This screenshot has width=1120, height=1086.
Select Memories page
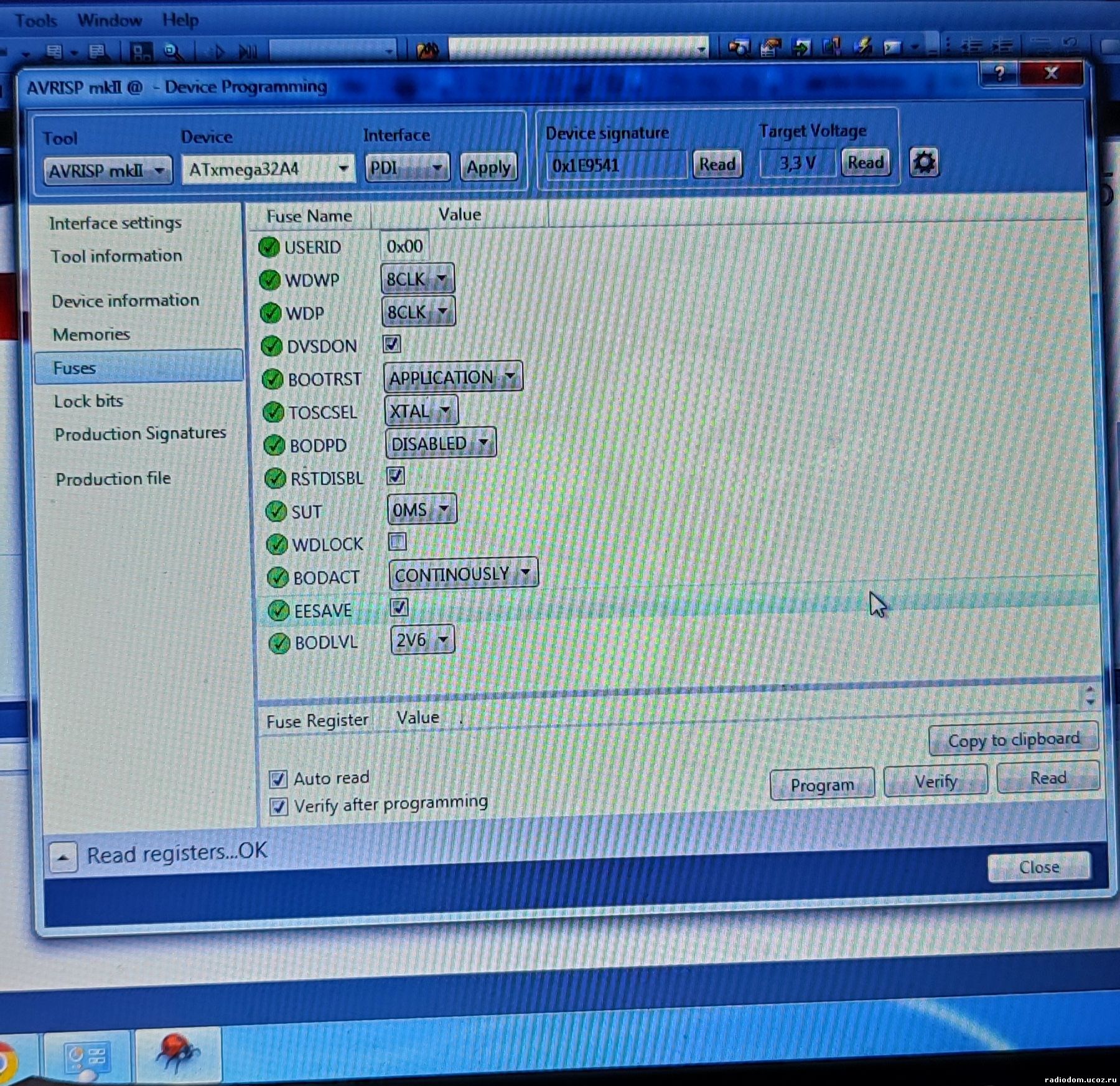coord(91,334)
